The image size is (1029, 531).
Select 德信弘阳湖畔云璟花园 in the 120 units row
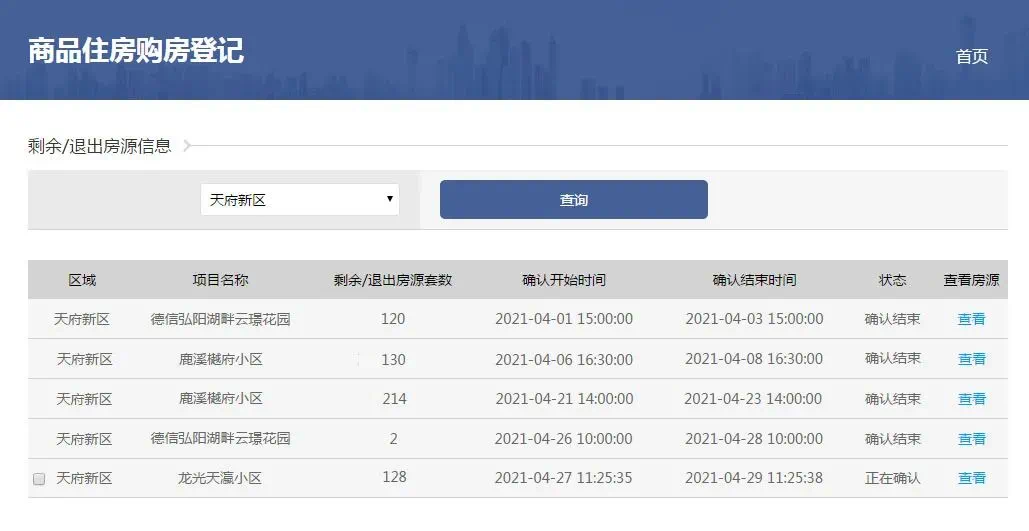pos(220,320)
